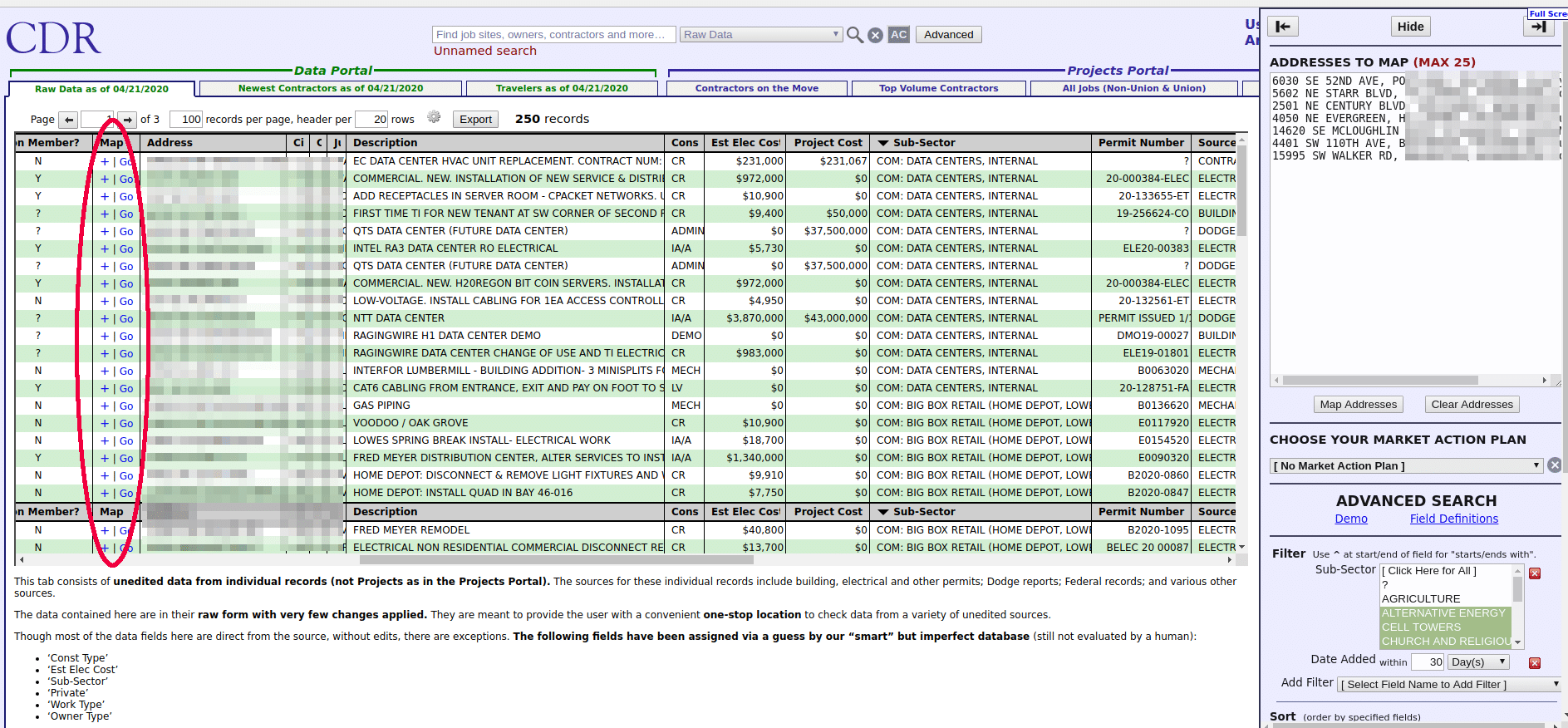Open Travelers as of 04/21/2020 tab
This screenshot has height=728, width=1568.
tap(562, 88)
